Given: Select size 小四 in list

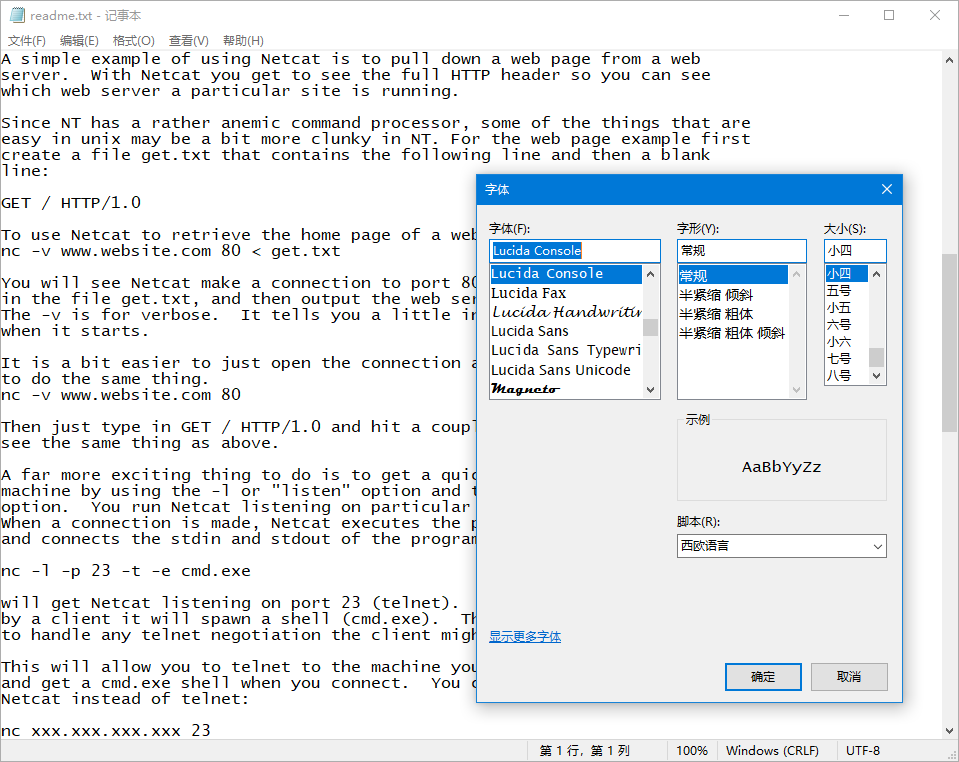Looking at the screenshot, I should click(846, 273).
